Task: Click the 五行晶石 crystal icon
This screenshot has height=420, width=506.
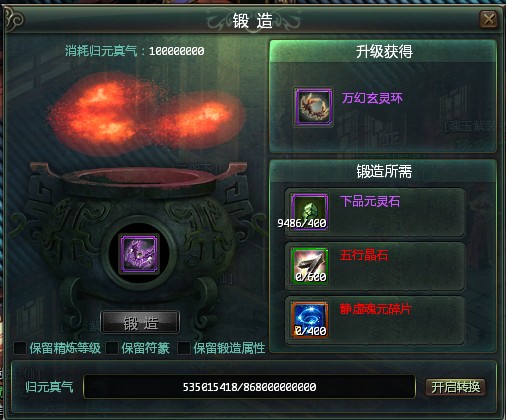Action: (x=309, y=266)
